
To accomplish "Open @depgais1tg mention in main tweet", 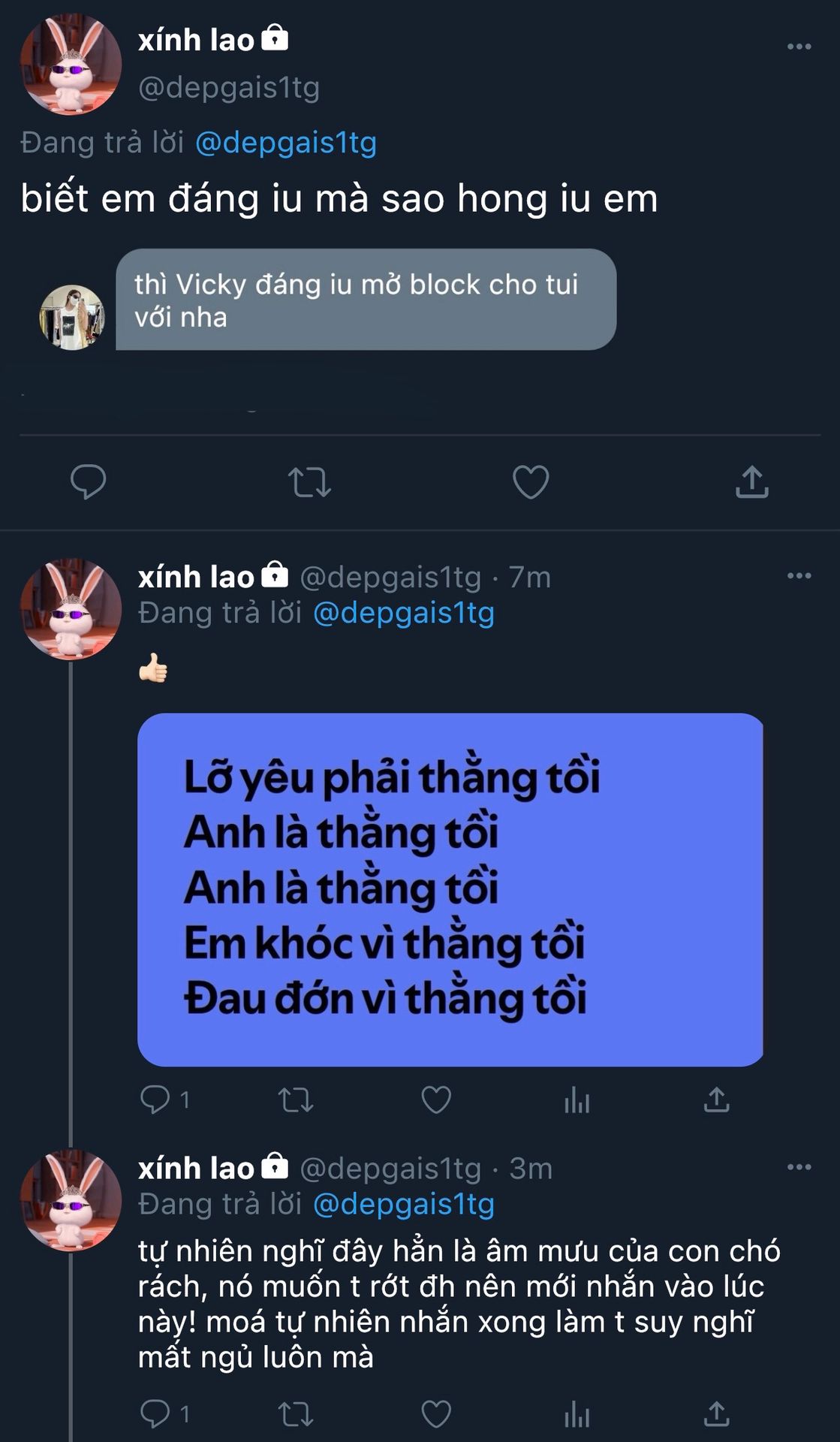I will [286, 143].
